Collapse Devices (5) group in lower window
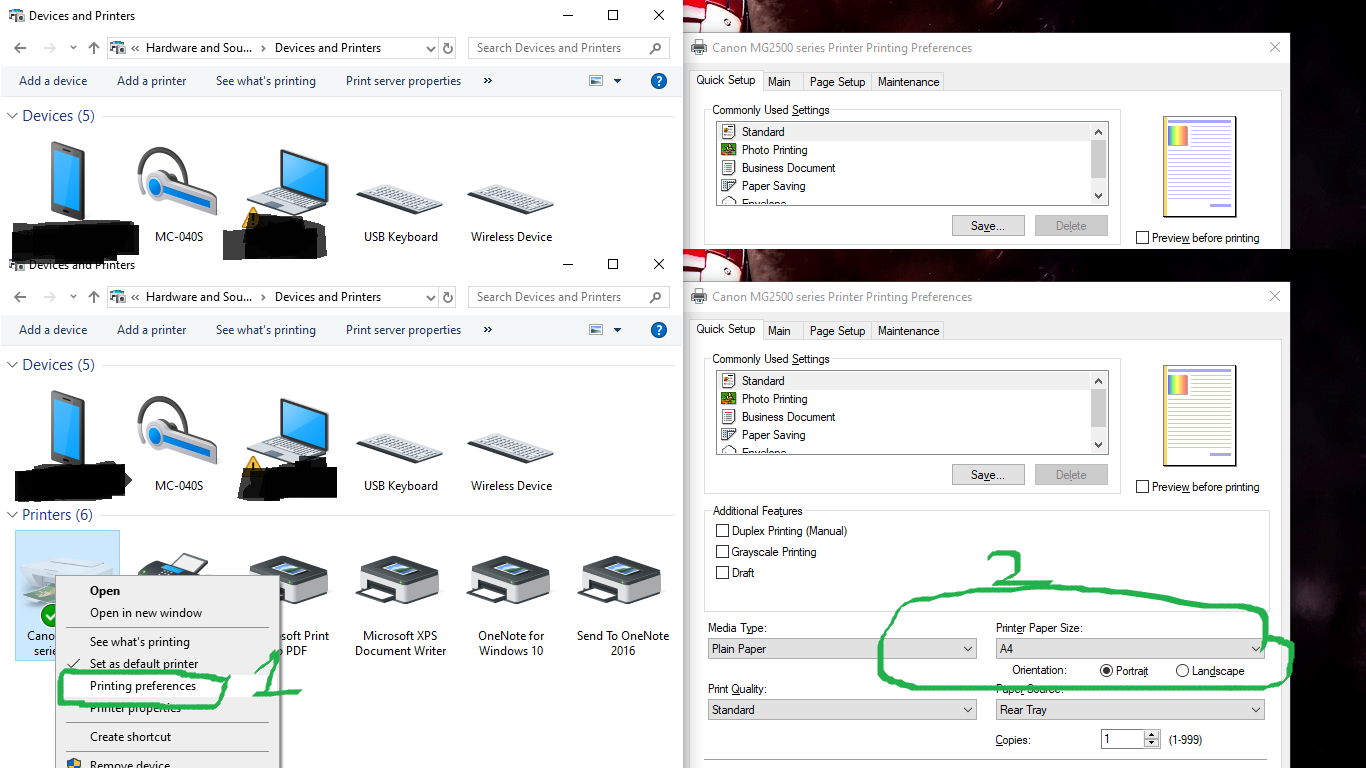Screen dimensions: 1366x768 [13, 365]
